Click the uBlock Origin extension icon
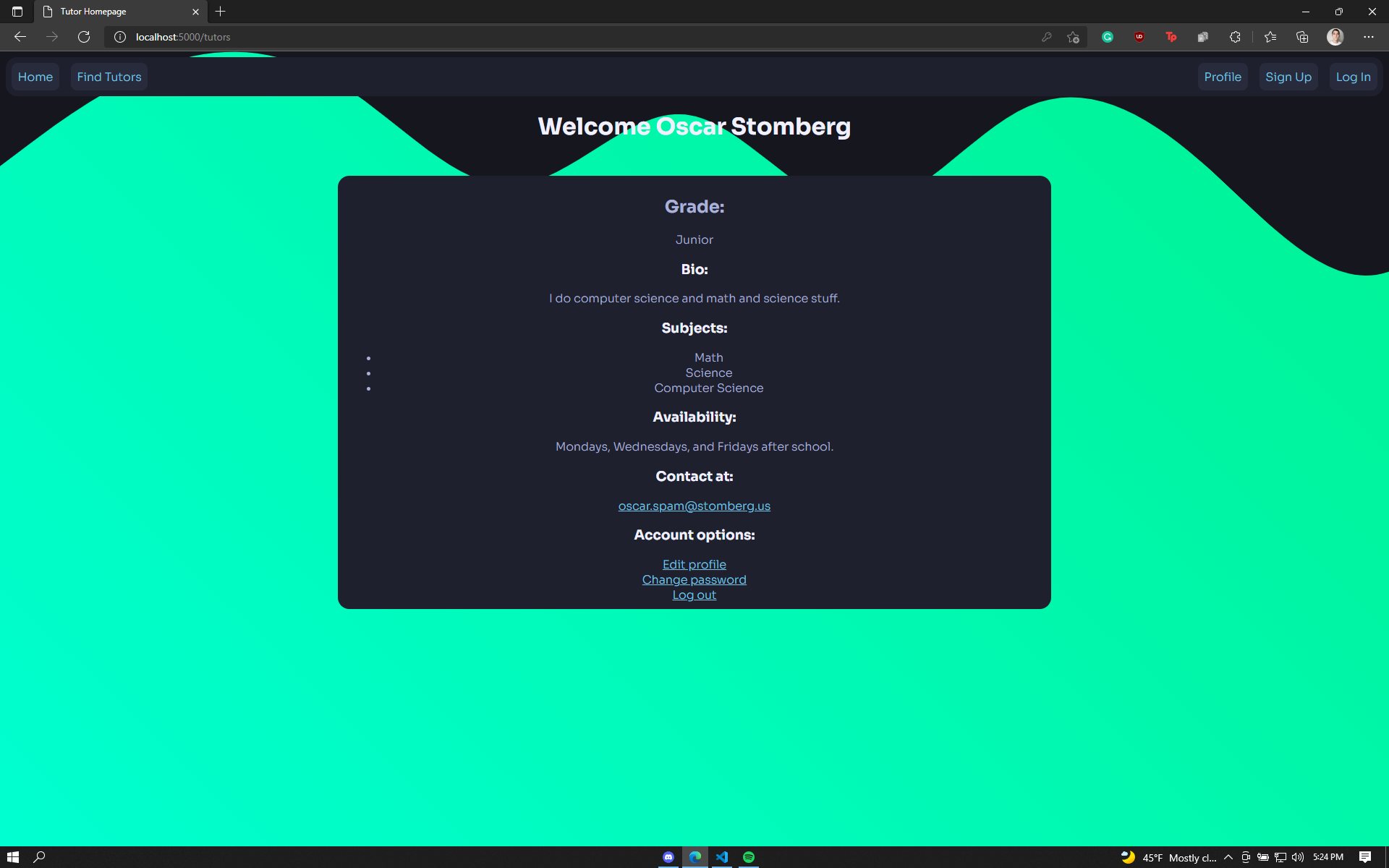Screen dimensions: 1389x868 1139,37
